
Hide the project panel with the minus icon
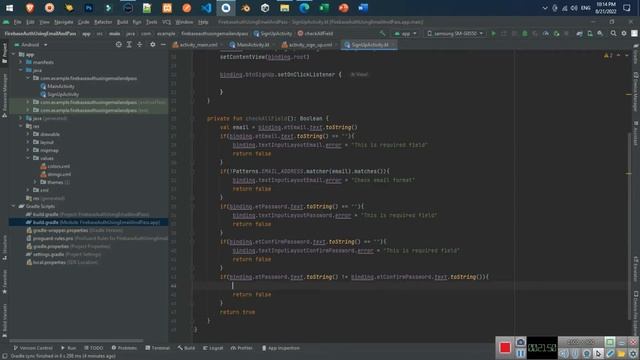[x=163, y=44]
